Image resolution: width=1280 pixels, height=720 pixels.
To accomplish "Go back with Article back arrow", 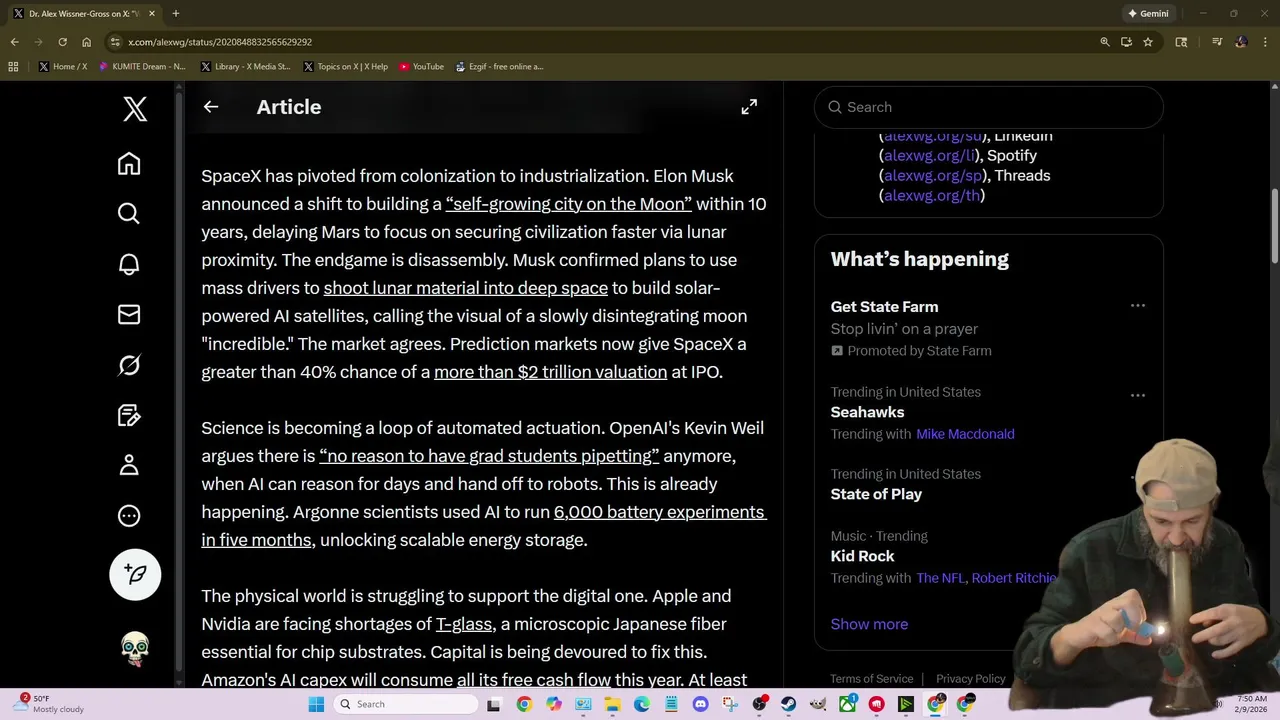I will [x=211, y=107].
